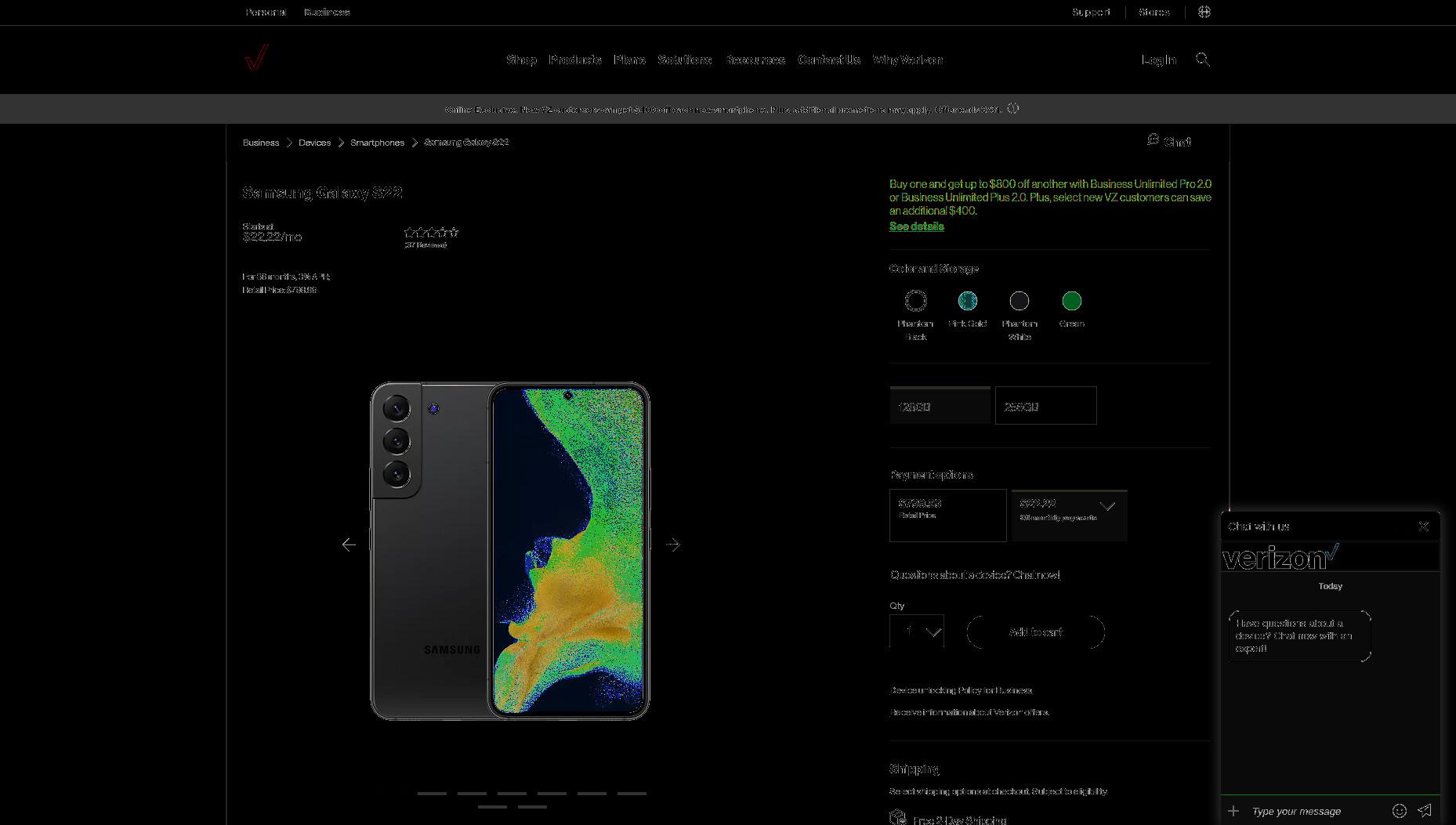Open the search magnifier icon

coord(1202,60)
